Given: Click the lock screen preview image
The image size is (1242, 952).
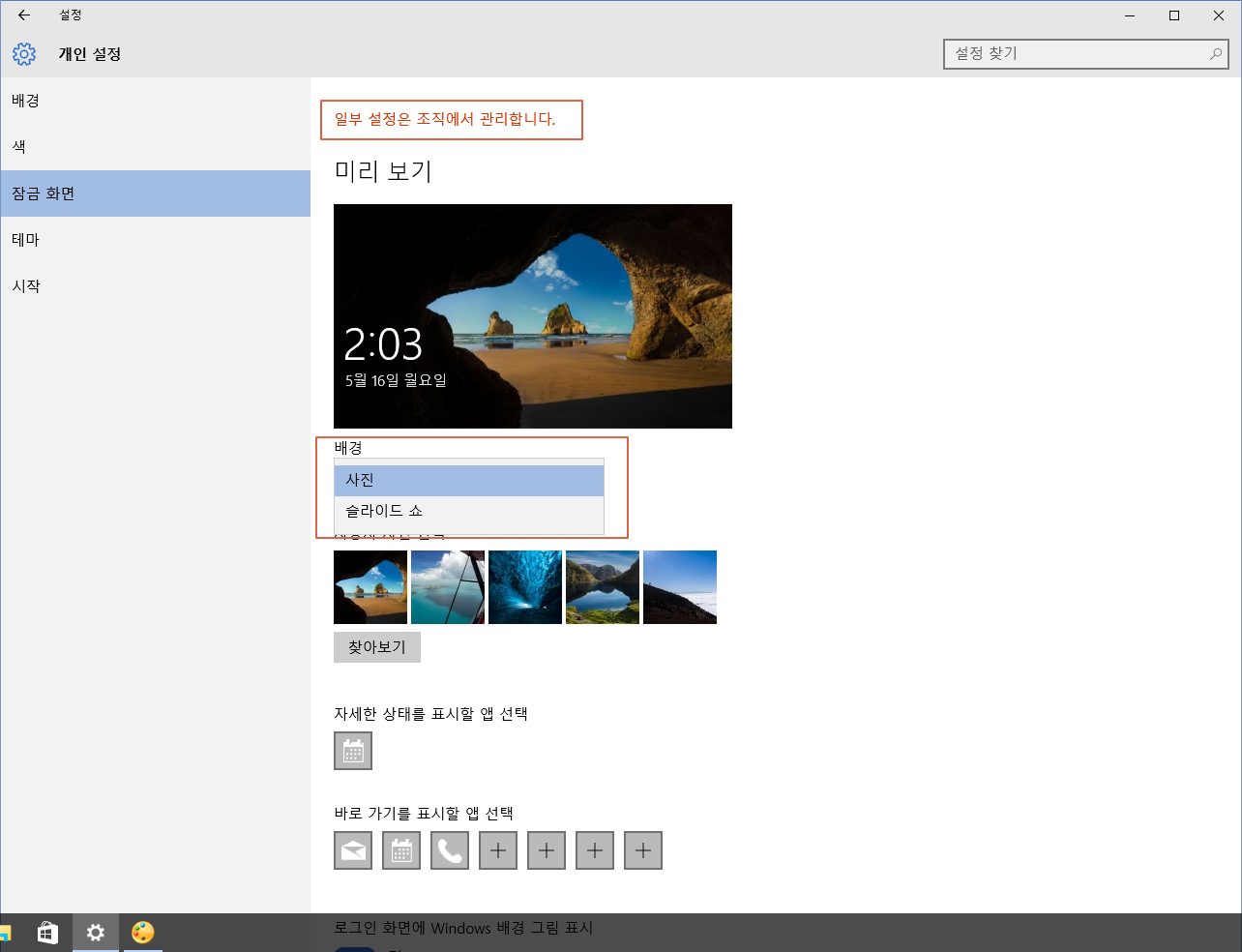Looking at the screenshot, I should (533, 316).
